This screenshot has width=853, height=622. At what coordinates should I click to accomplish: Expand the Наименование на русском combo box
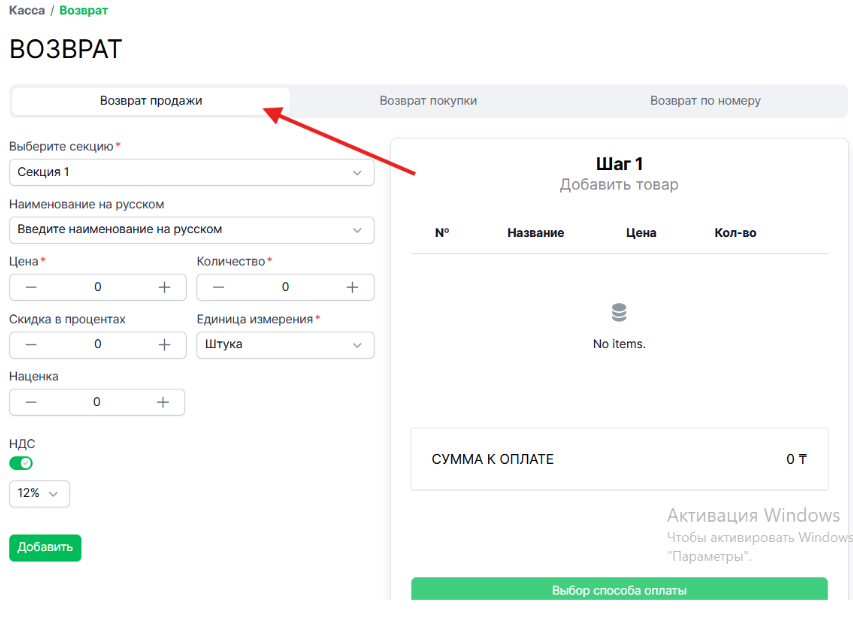pos(191,229)
